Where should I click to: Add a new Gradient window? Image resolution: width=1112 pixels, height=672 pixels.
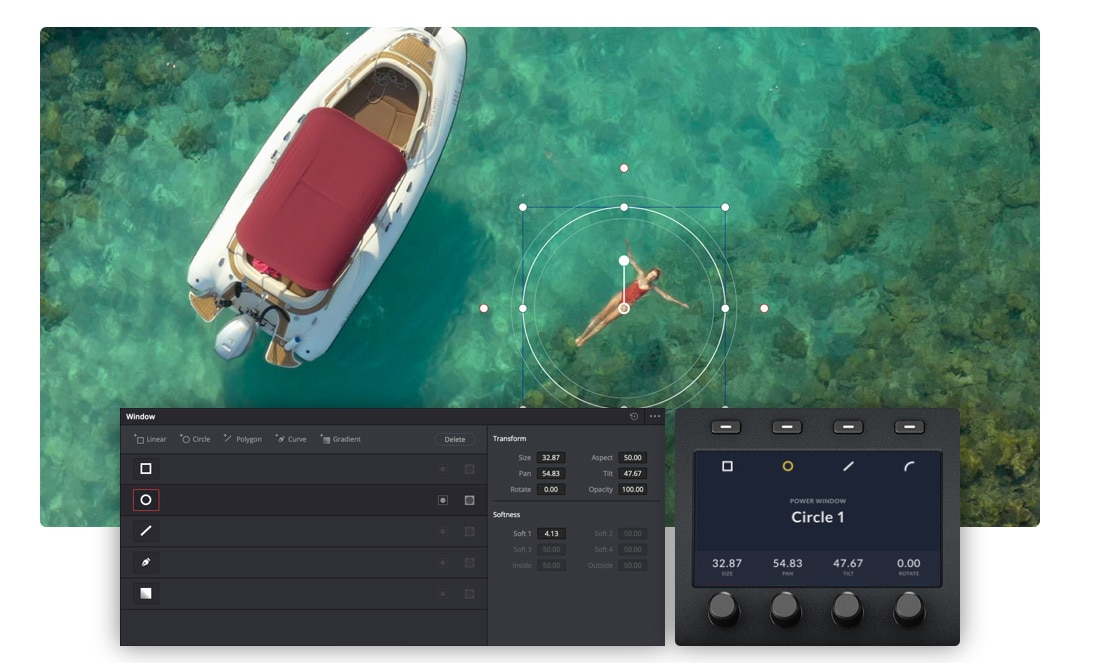pyautogui.click(x=340, y=439)
